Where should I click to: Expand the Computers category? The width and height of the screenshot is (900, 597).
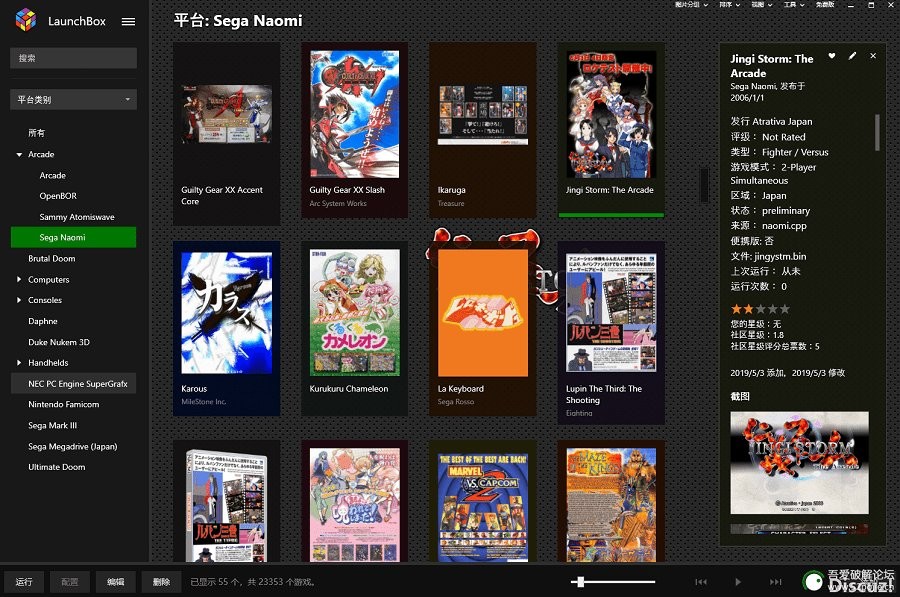coord(19,280)
